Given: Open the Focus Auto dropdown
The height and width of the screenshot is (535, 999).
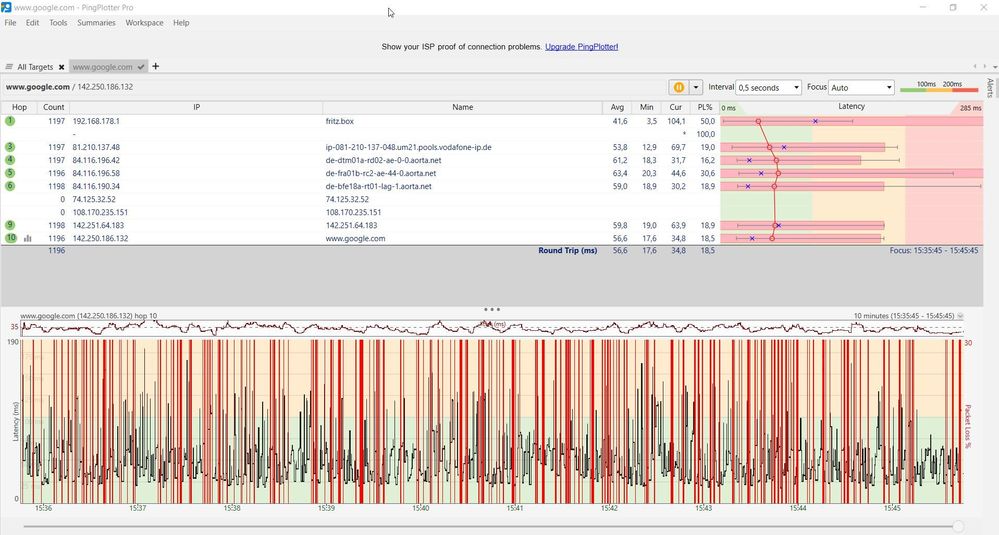Looking at the screenshot, I should click(x=861, y=87).
